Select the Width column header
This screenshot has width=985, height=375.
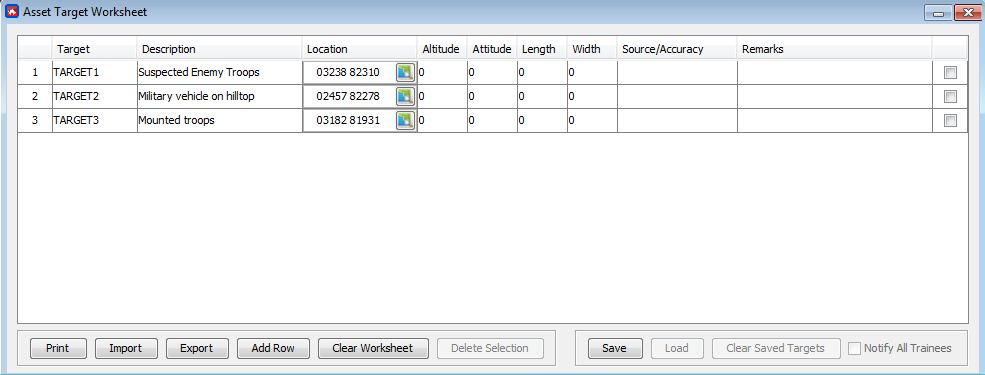592,49
